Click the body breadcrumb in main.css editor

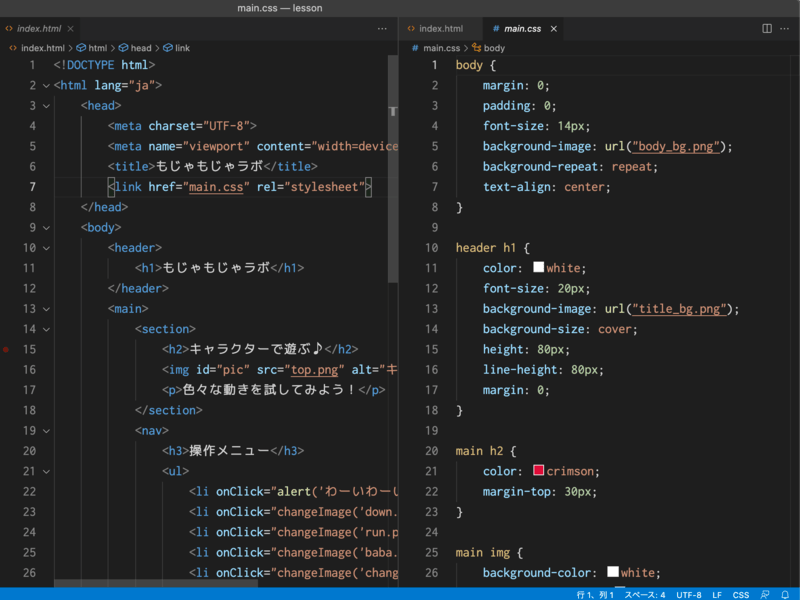pyautogui.click(x=494, y=47)
